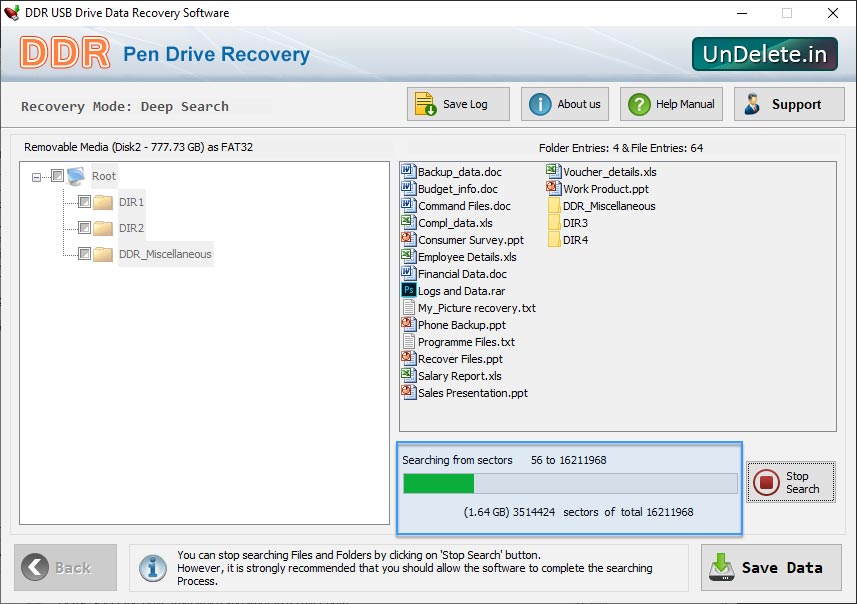Click the Backup_data.doc Word icon

coord(408,171)
